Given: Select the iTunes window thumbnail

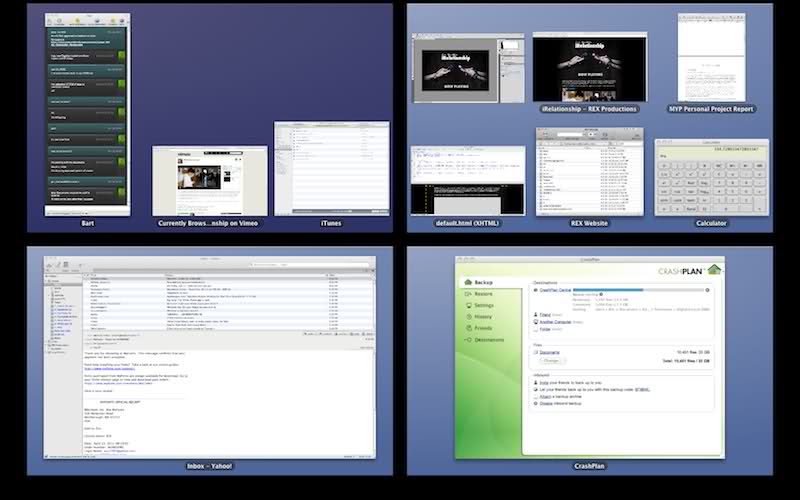Looking at the screenshot, I should tap(332, 168).
